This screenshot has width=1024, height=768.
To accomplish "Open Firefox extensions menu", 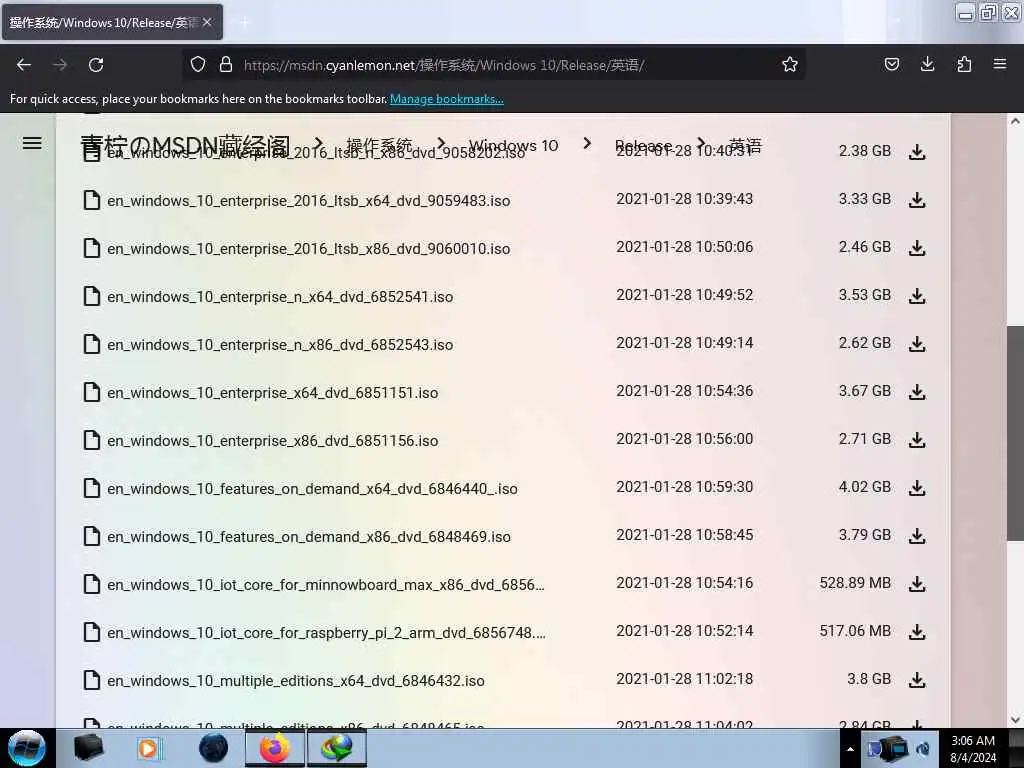I will [964, 64].
